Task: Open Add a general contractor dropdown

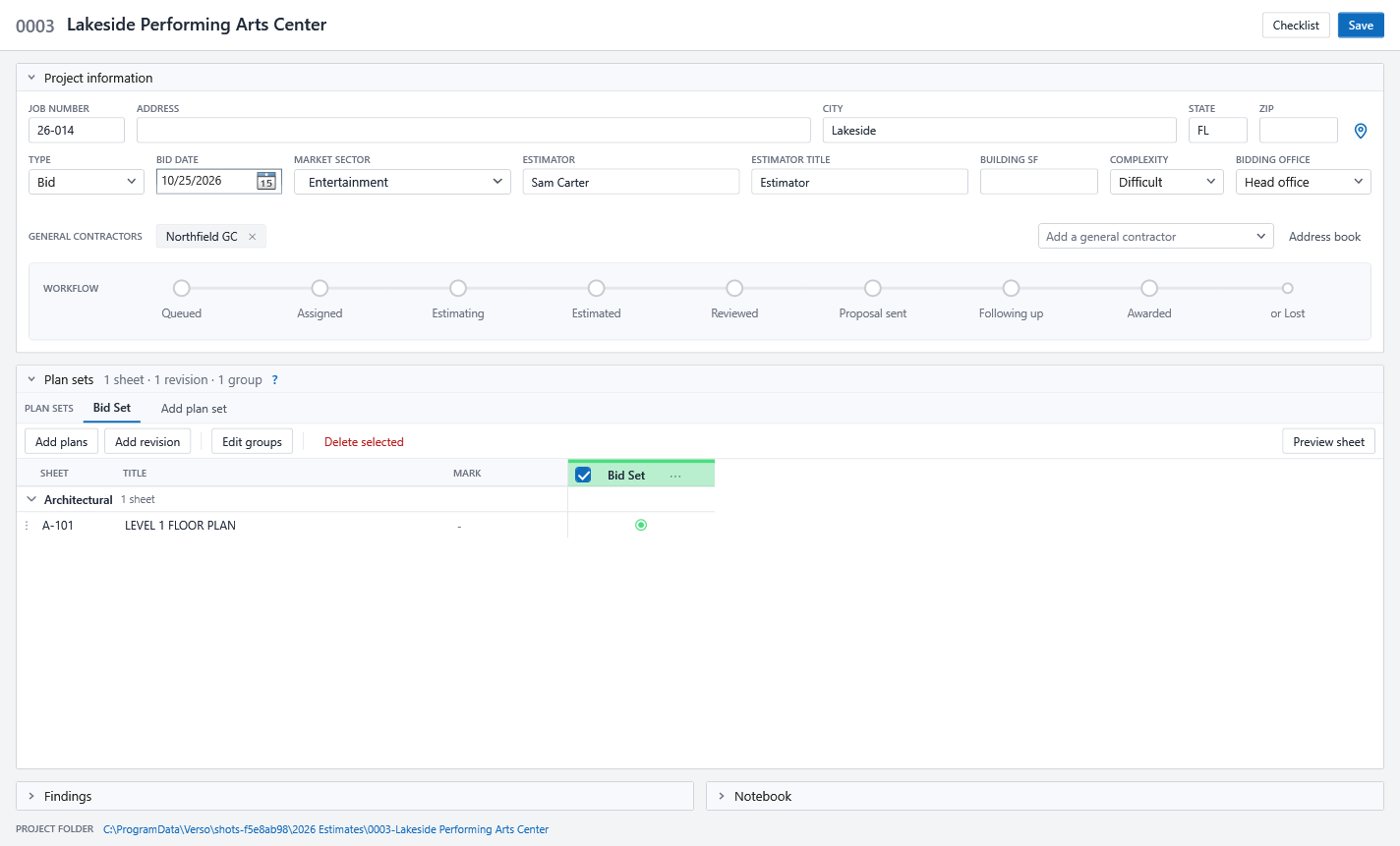Action: (x=1156, y=237)
